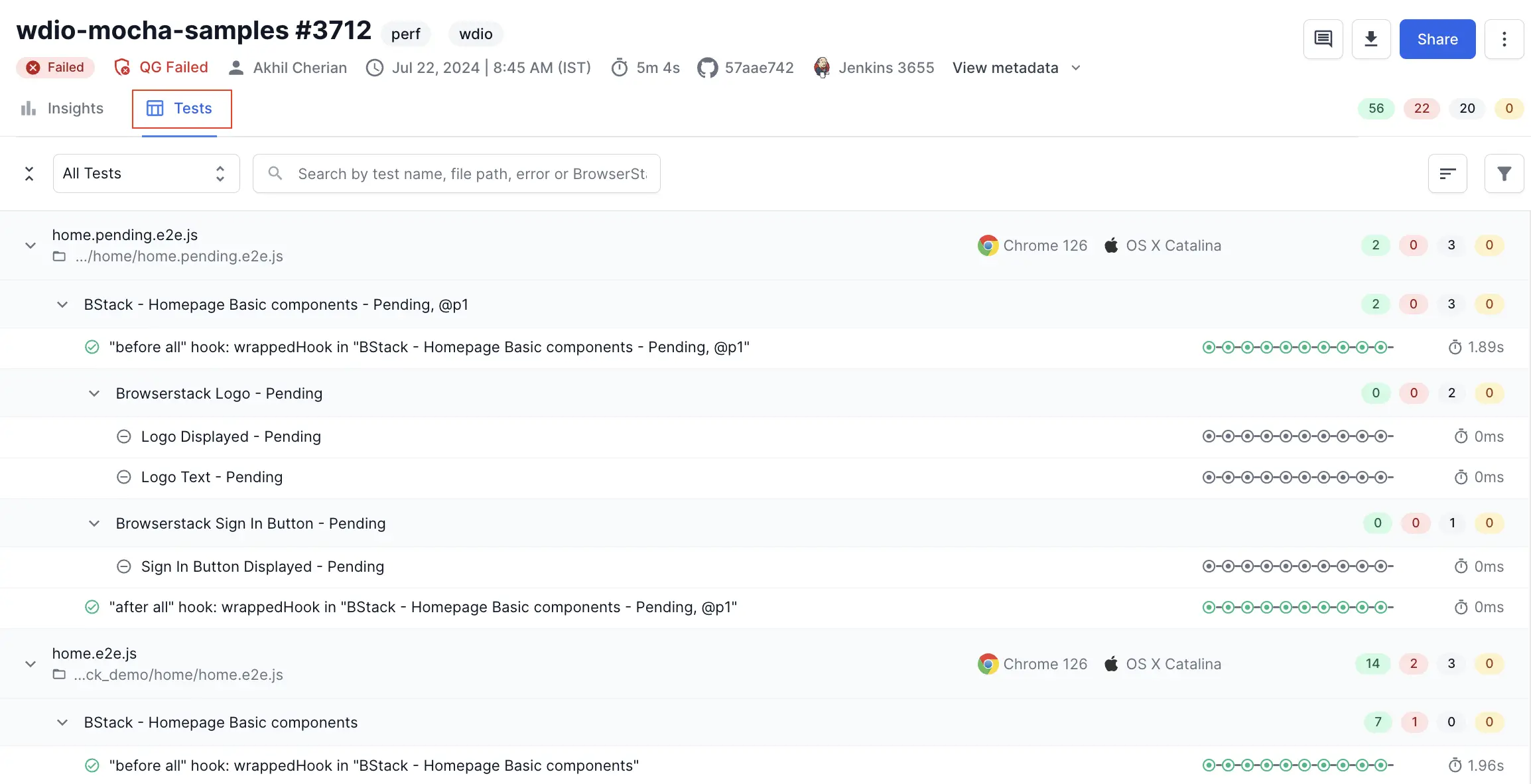Open the three-dot more options menu
This screenshot has height=784, width=1531.
(1504, 39)
